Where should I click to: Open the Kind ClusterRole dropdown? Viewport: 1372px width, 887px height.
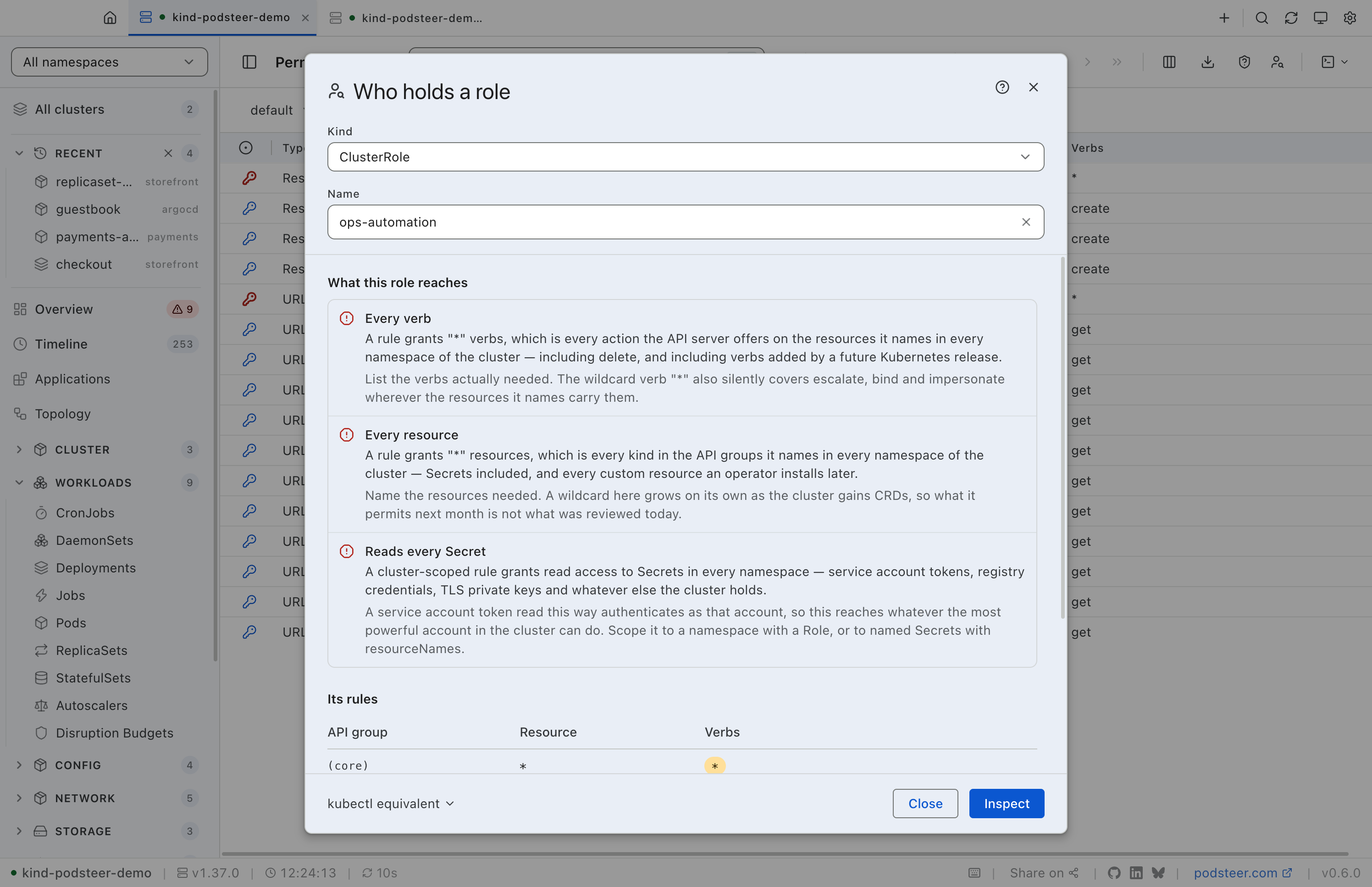(x=685, y=157)
